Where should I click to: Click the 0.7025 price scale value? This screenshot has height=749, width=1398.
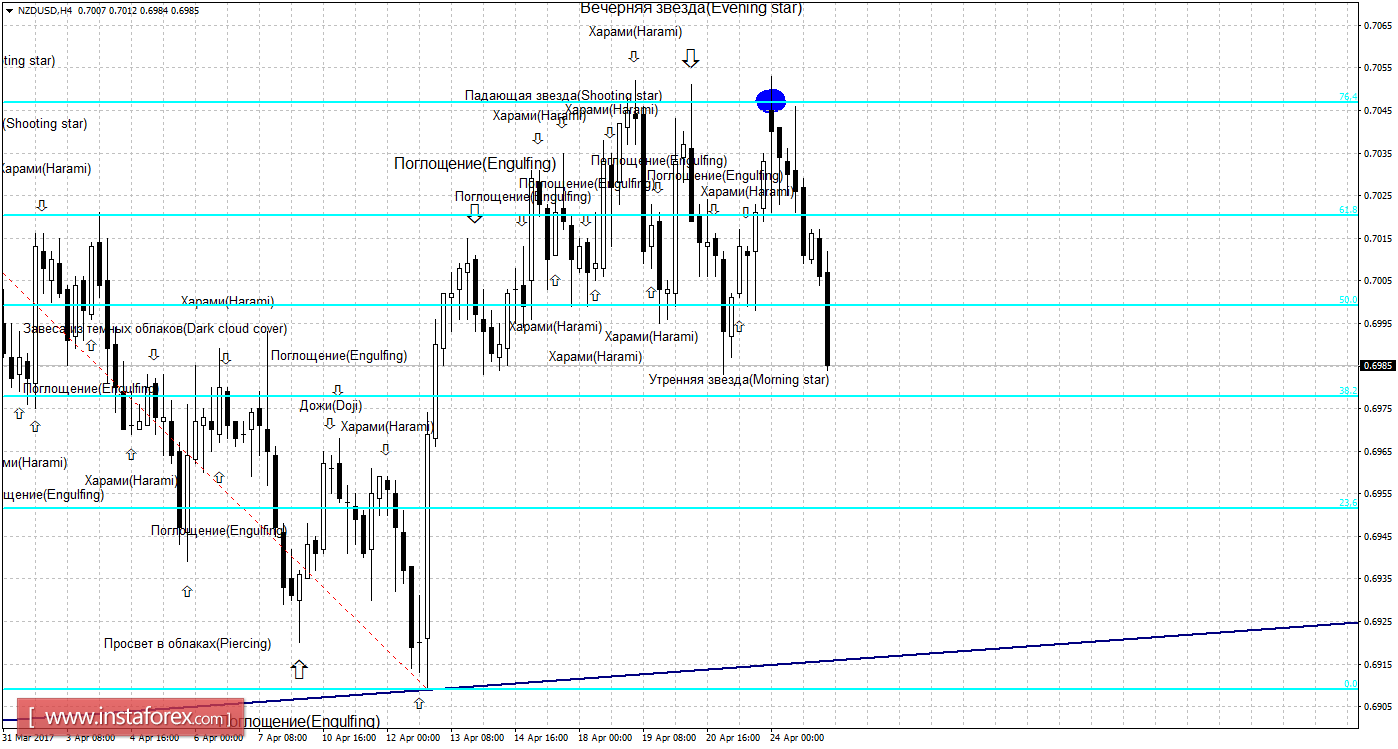tap(1377, 196)
